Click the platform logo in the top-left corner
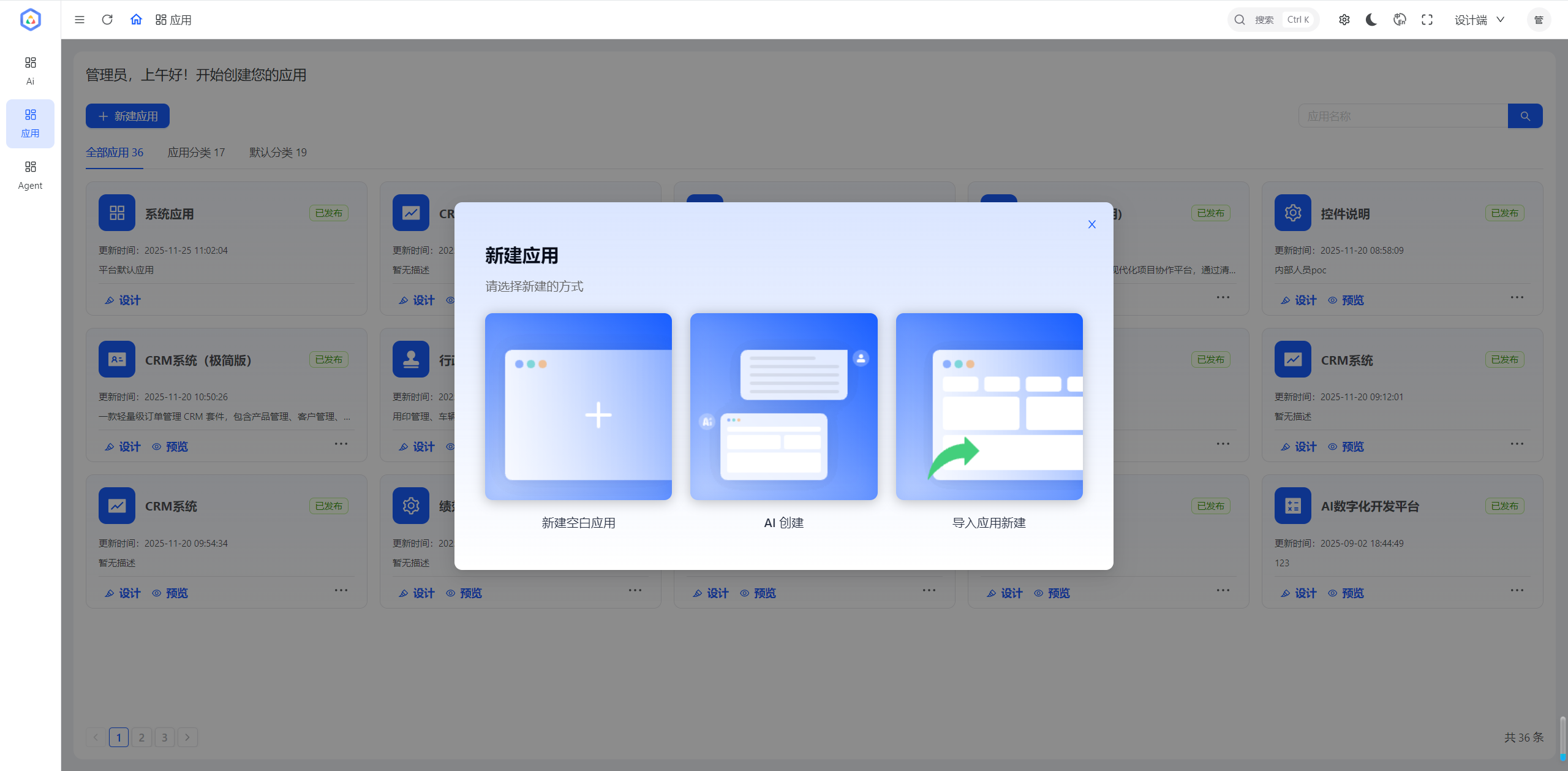1568x771 pixels. 30,19
